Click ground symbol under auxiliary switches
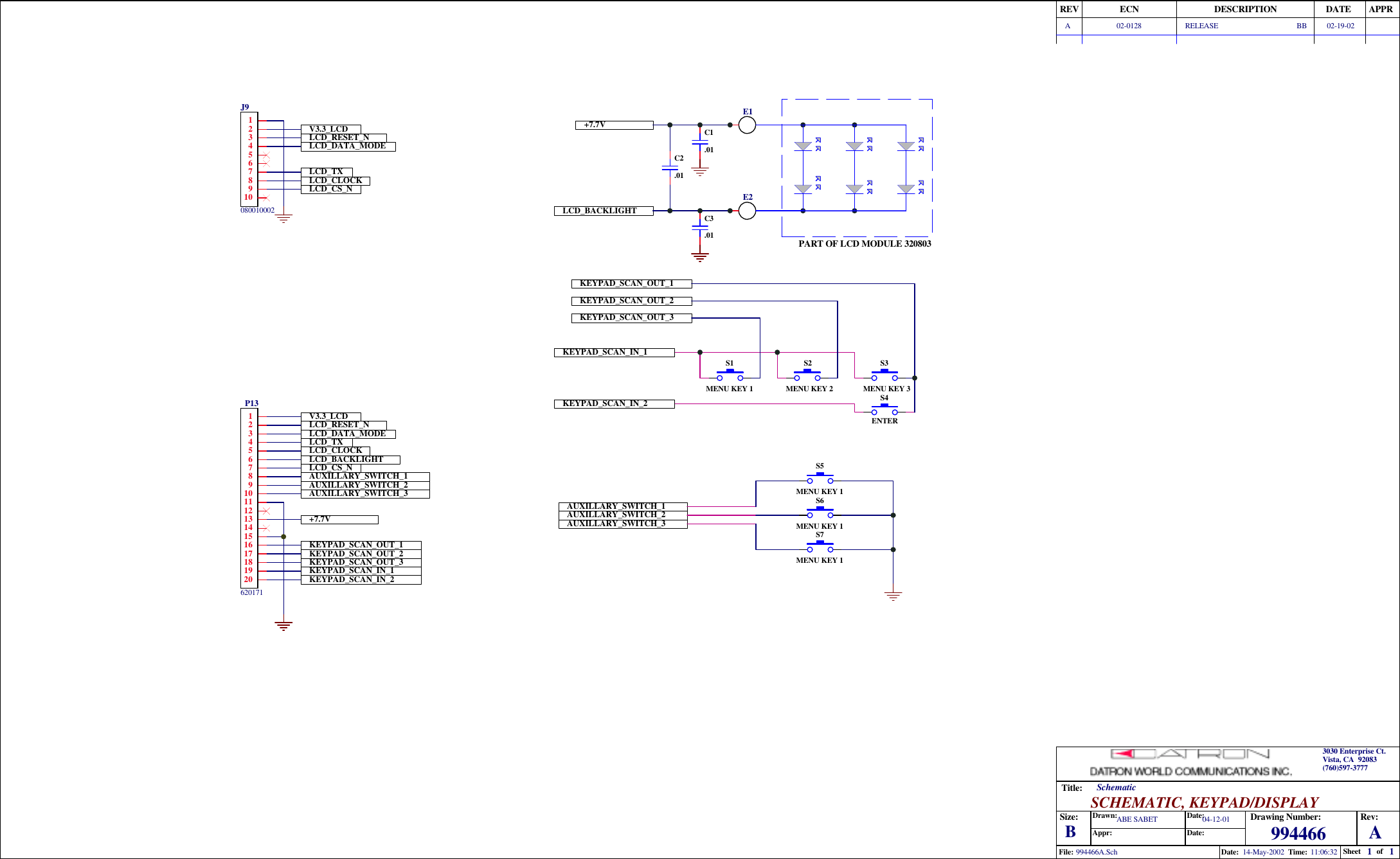The width and height of the screenshot is (1400, 859). (893, 596)
